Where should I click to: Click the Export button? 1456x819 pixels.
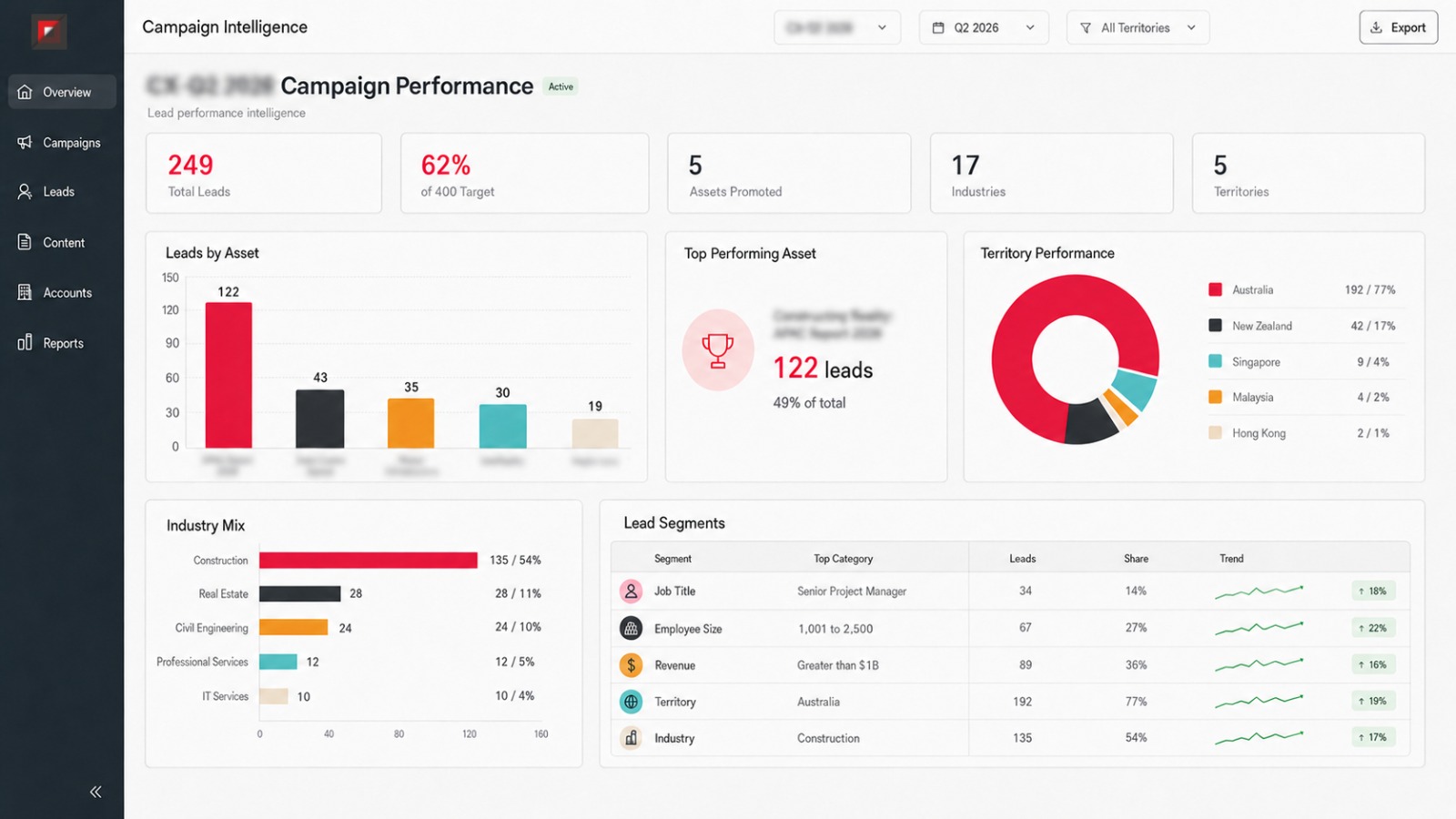1399,27
